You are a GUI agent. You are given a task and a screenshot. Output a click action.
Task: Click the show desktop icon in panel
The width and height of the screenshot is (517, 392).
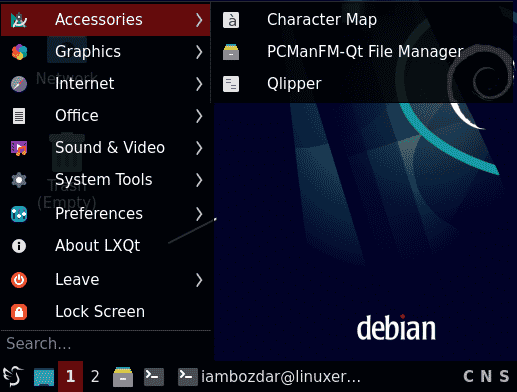coord(44,377)
